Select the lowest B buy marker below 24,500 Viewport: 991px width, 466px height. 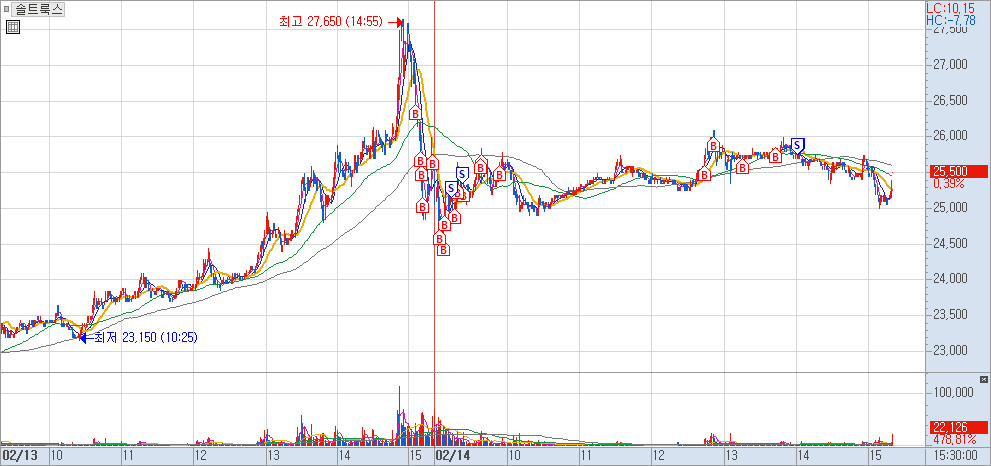pyautogui.click(x=444, y=250)
